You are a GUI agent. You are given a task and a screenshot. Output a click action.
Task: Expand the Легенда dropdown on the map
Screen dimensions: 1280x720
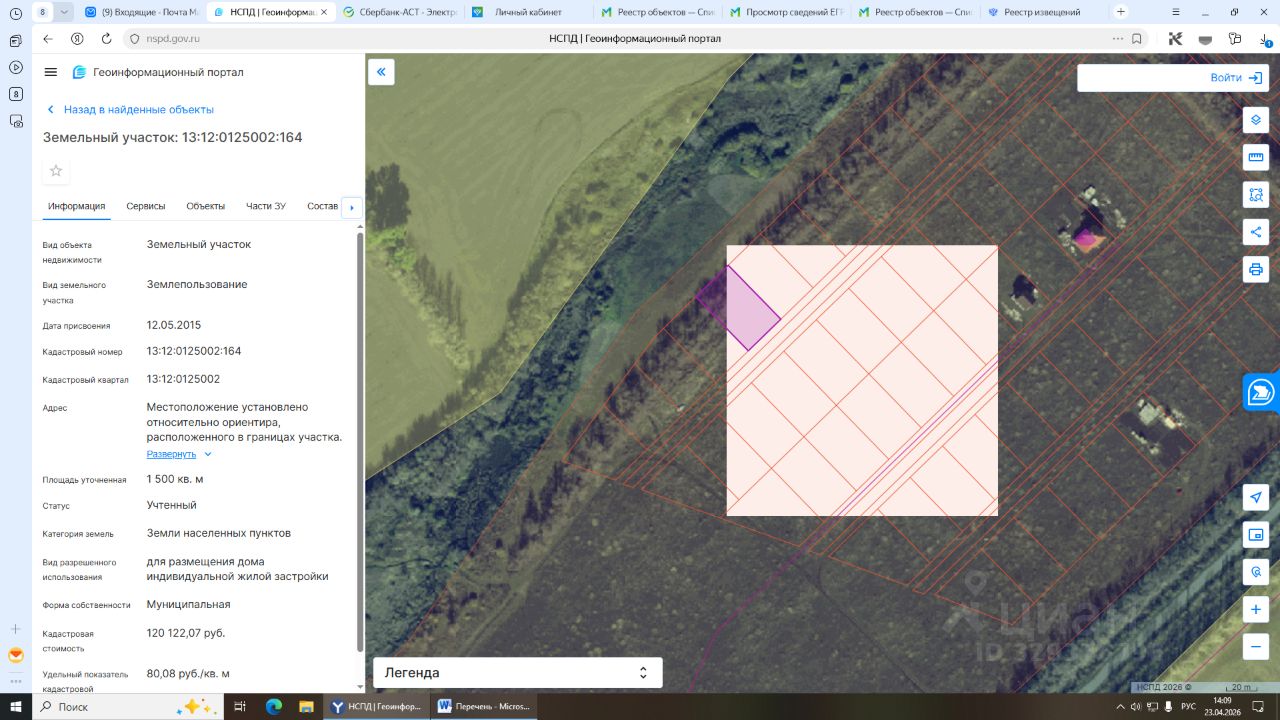(518, 673)
